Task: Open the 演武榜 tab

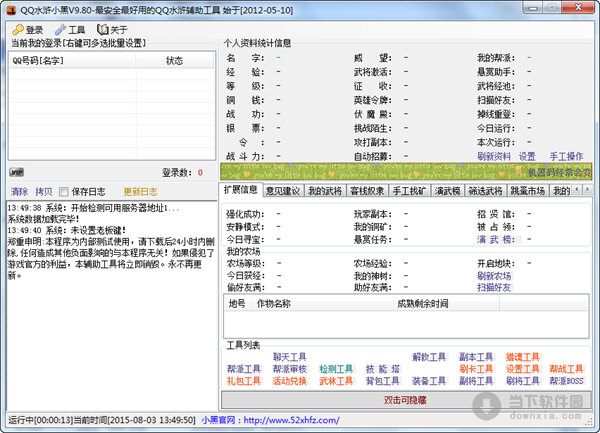Action: [448, 190]
